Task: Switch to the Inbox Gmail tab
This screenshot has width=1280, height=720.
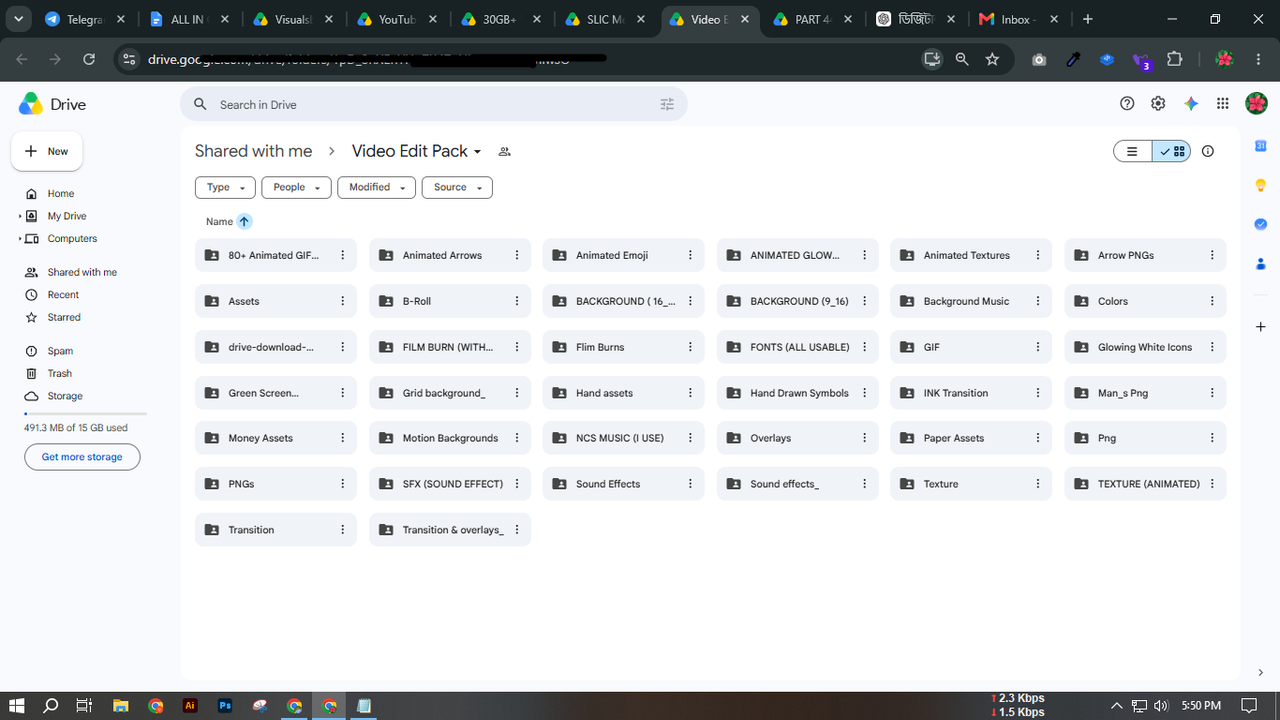Action: pos(1019,19)
